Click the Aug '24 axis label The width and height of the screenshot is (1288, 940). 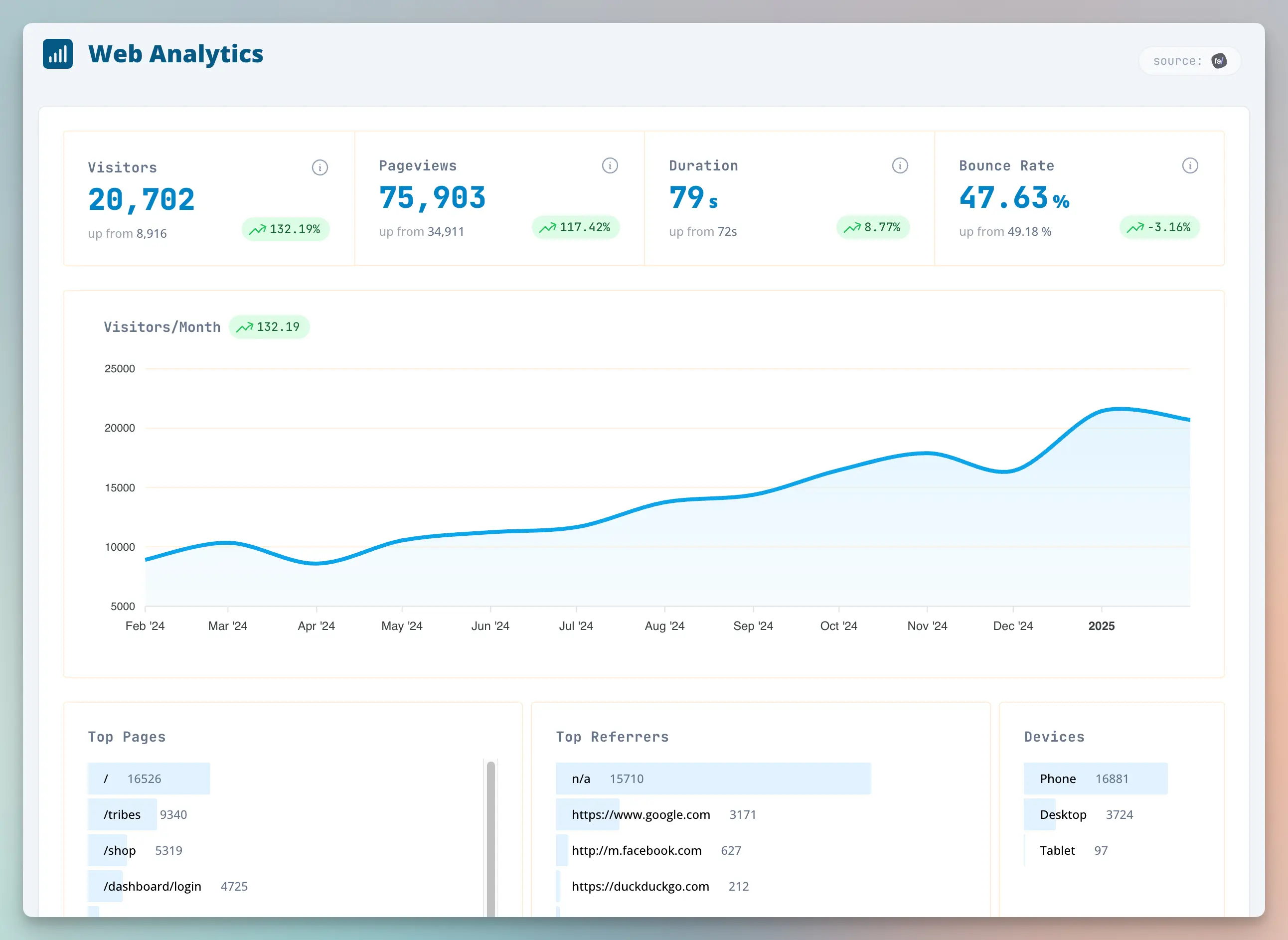point(664,626)
